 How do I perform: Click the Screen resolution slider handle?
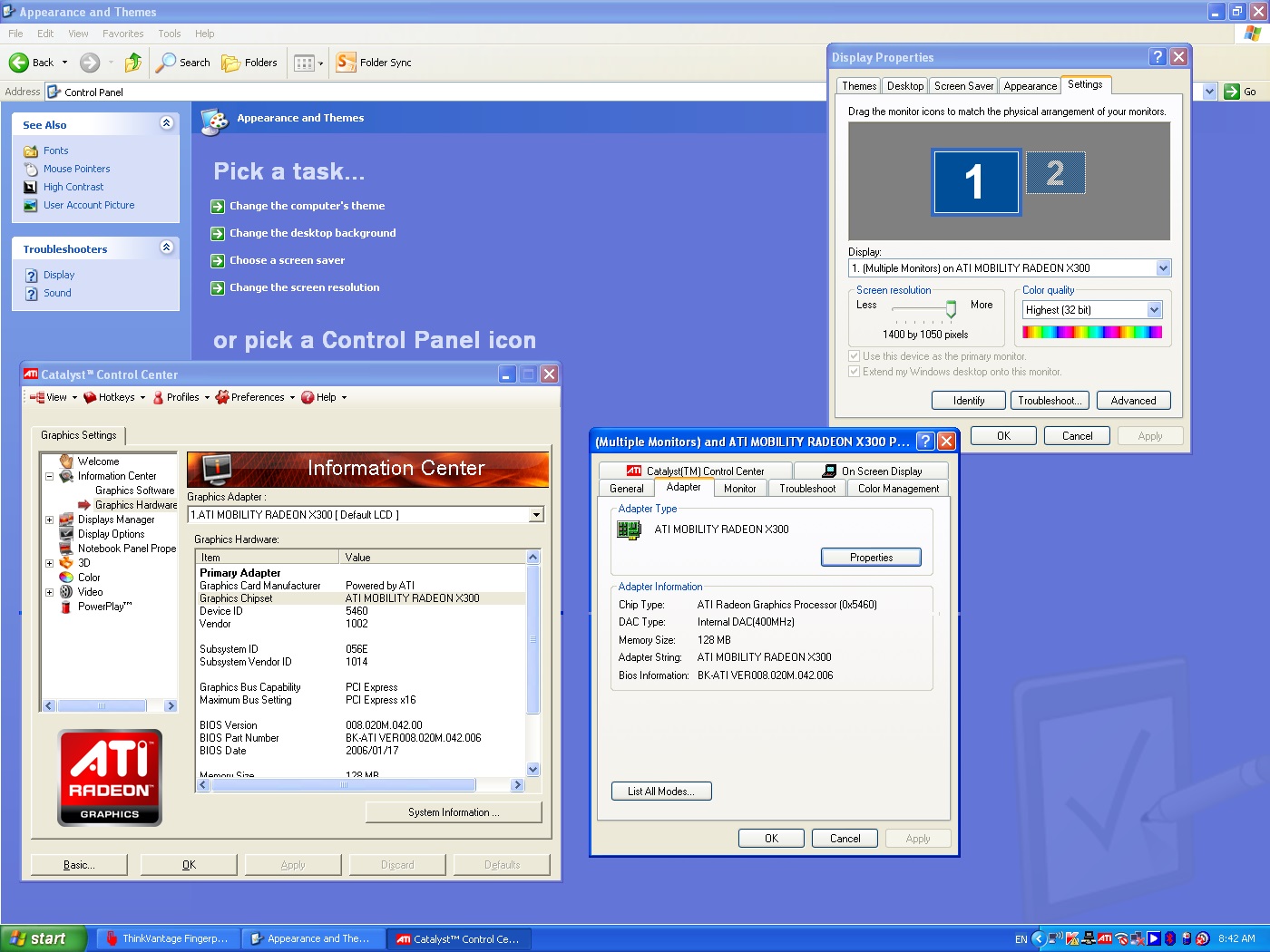[x=951, y=310]
